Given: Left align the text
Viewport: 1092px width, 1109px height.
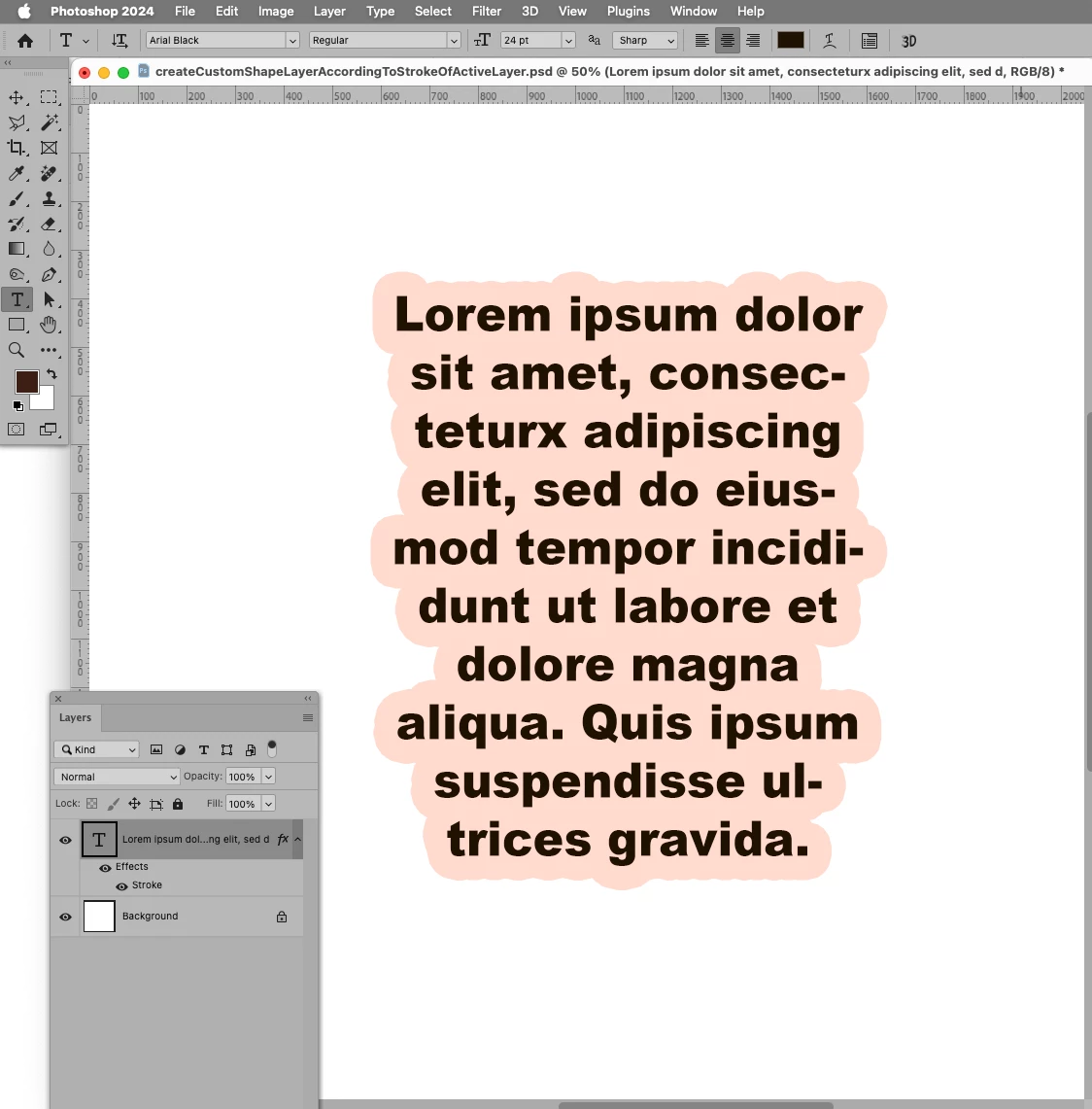Looking at the screenshot, I should click(x=701, y=41).
